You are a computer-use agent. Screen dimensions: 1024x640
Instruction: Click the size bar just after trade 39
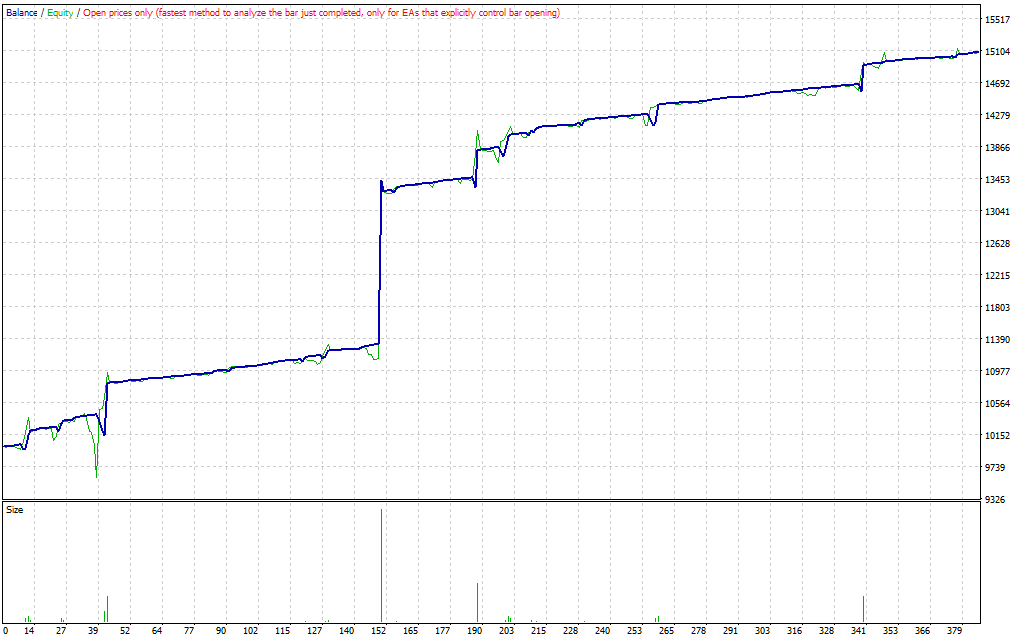tap(107, 608)
